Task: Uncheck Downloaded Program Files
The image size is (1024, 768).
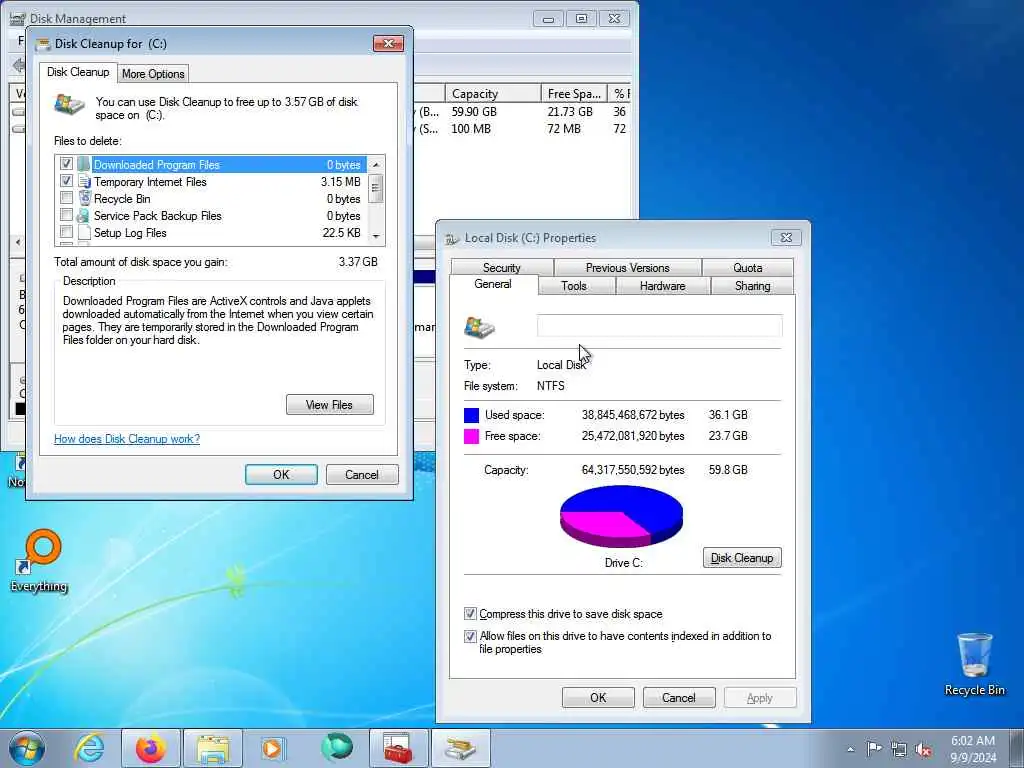Action: point(66,163)
